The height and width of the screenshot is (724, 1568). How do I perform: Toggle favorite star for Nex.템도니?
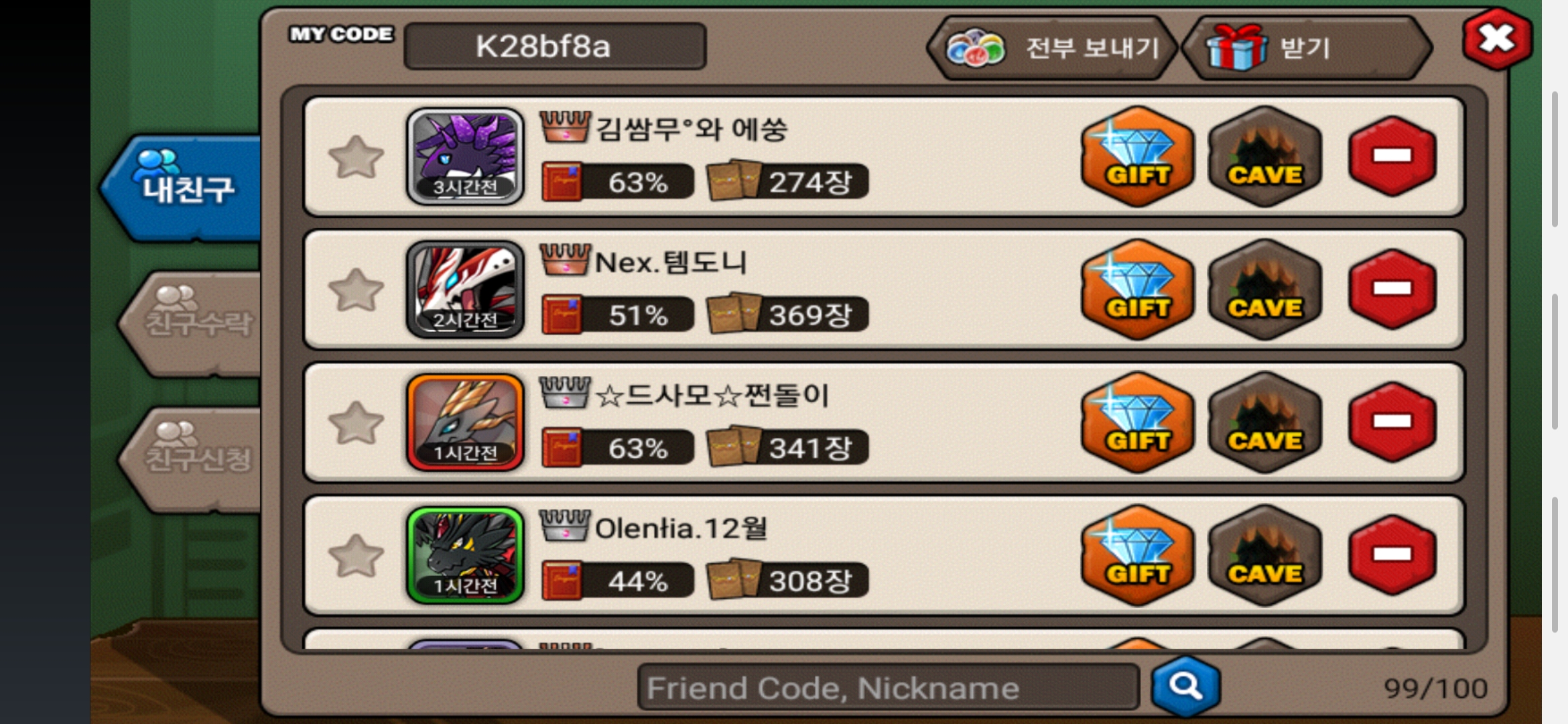point(356,290)
